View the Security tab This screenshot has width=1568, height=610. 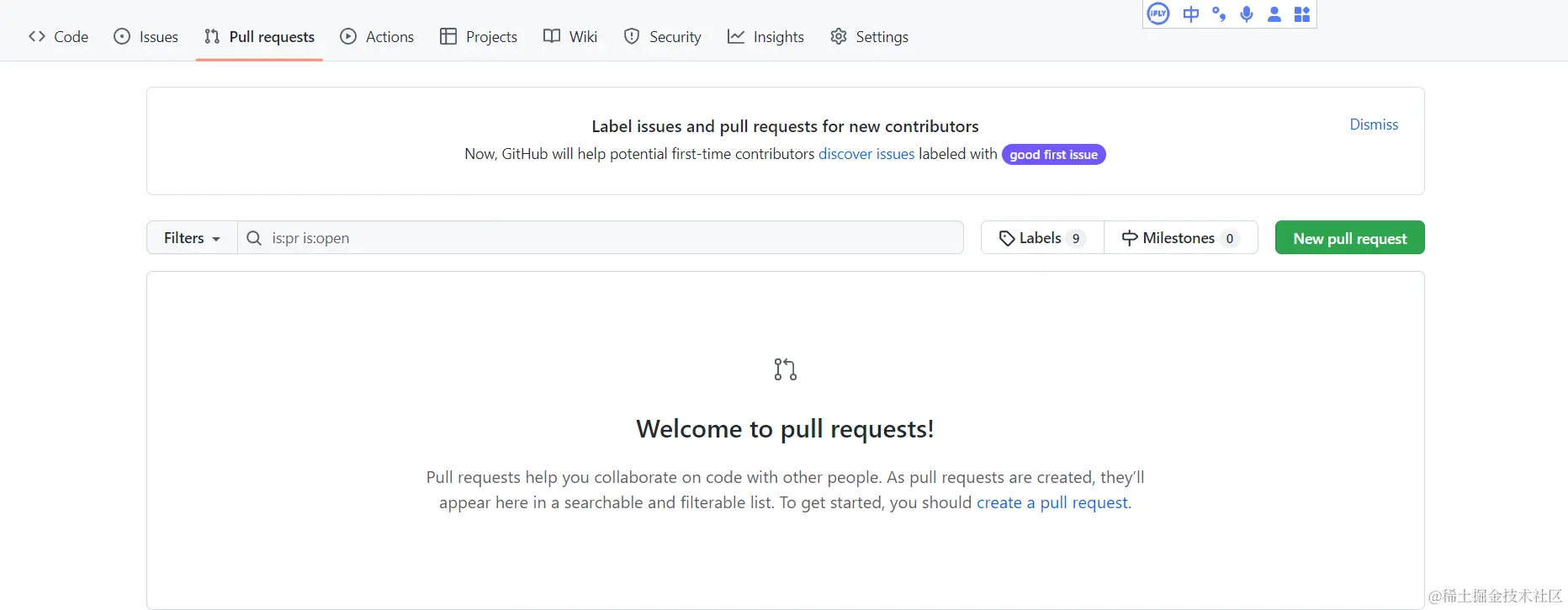coord(662,37)
